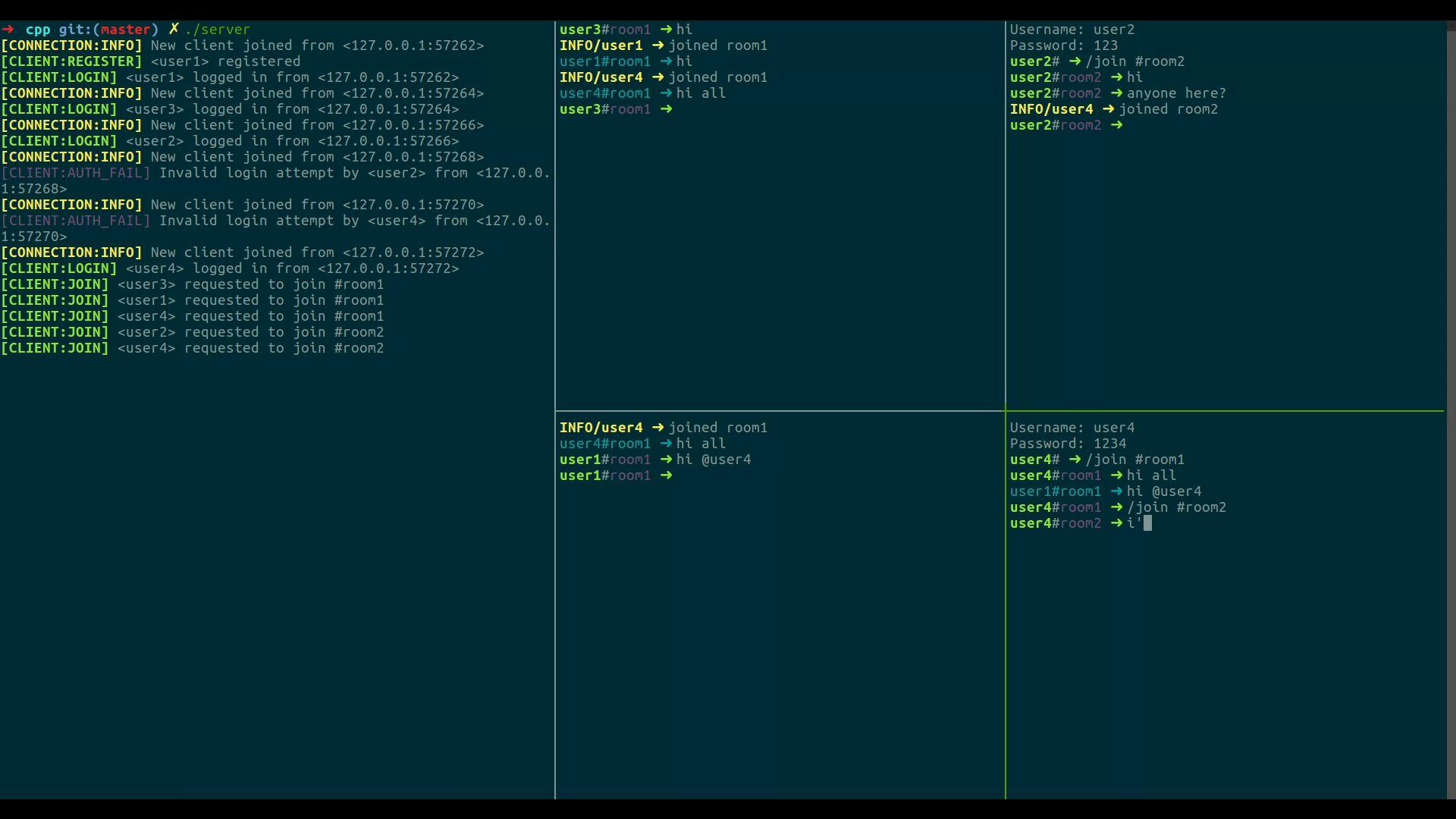1456x819 pixels.
Task: Click the red arrow at the shell prompt
Action: click(x=8, y=30)
